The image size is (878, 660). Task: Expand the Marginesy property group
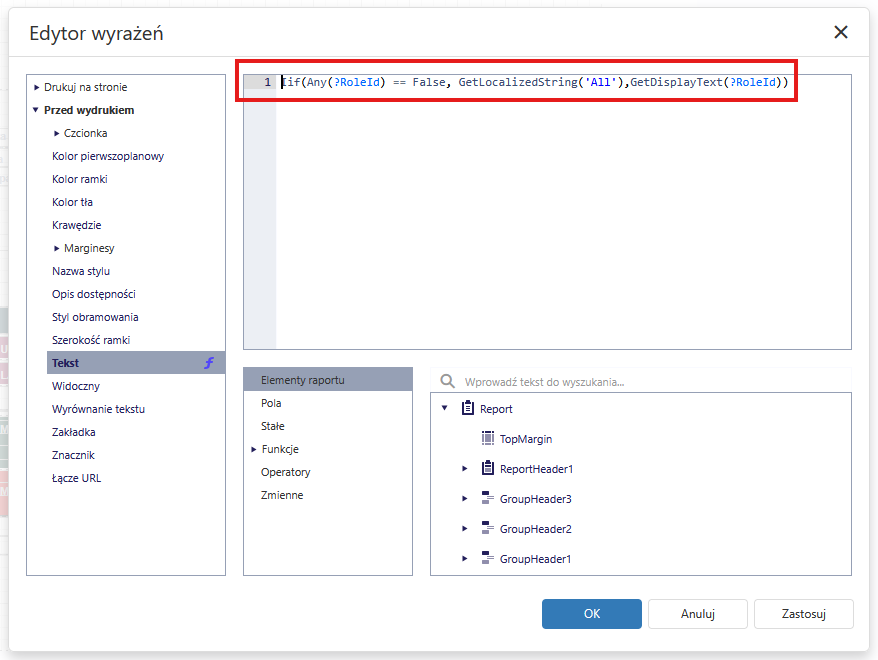[x=57, y=248]
